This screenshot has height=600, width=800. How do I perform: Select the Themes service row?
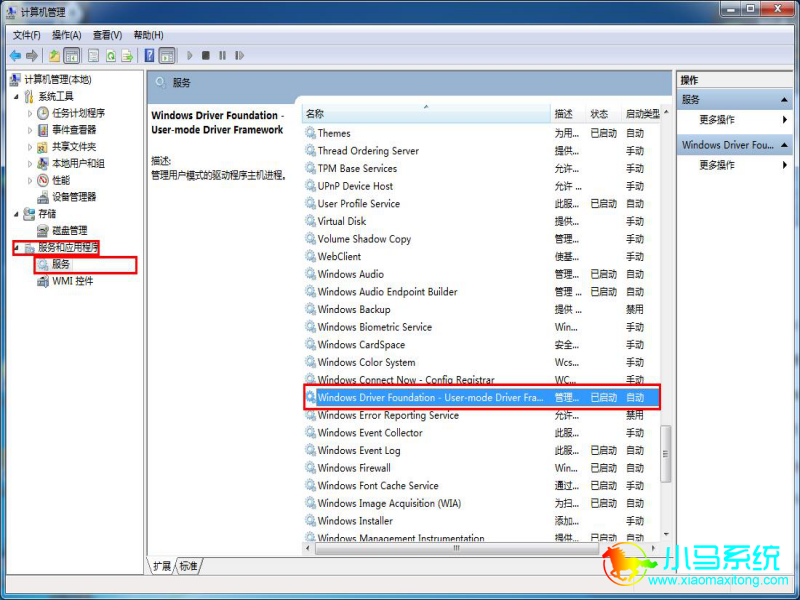tap(481, 133)
